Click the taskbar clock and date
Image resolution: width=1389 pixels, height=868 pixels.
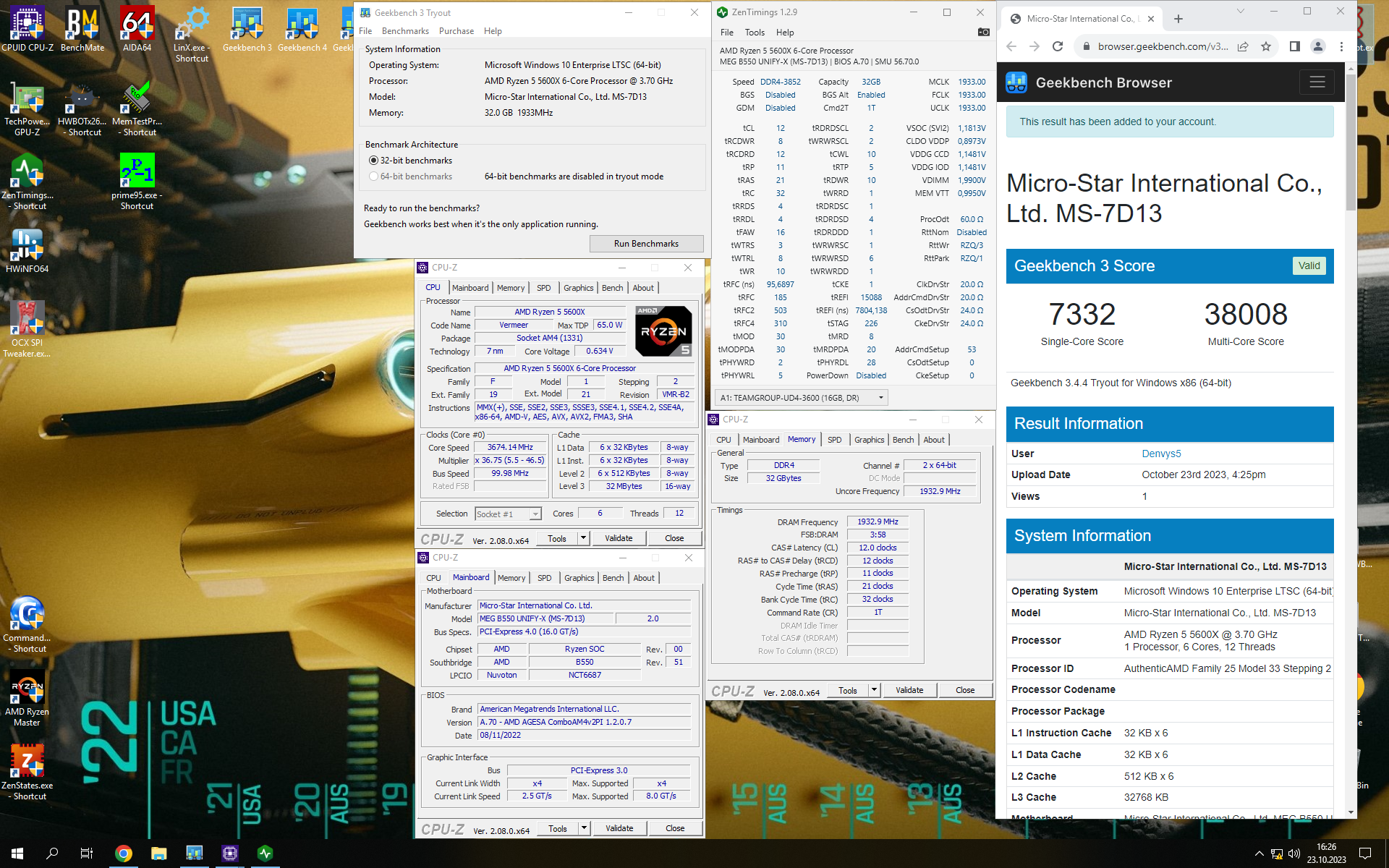1326,854
